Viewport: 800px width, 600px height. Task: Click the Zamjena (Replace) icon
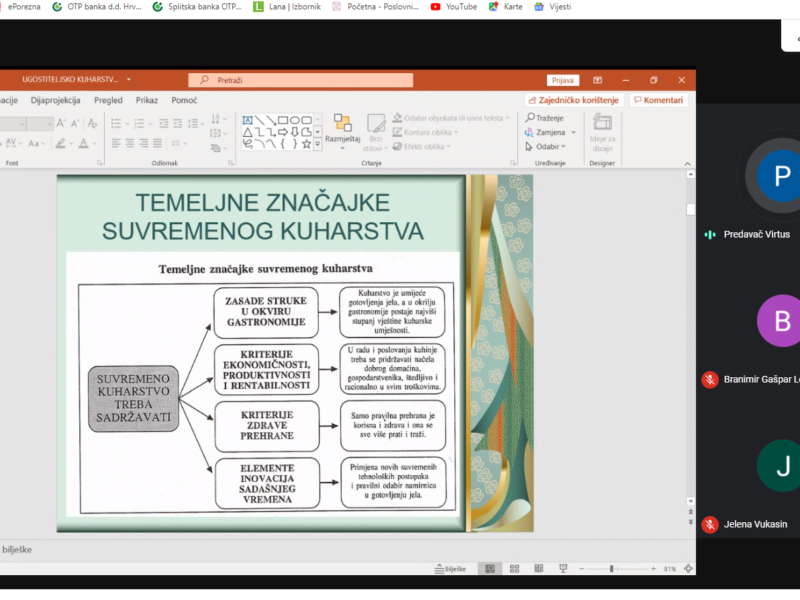click(529, 132)
